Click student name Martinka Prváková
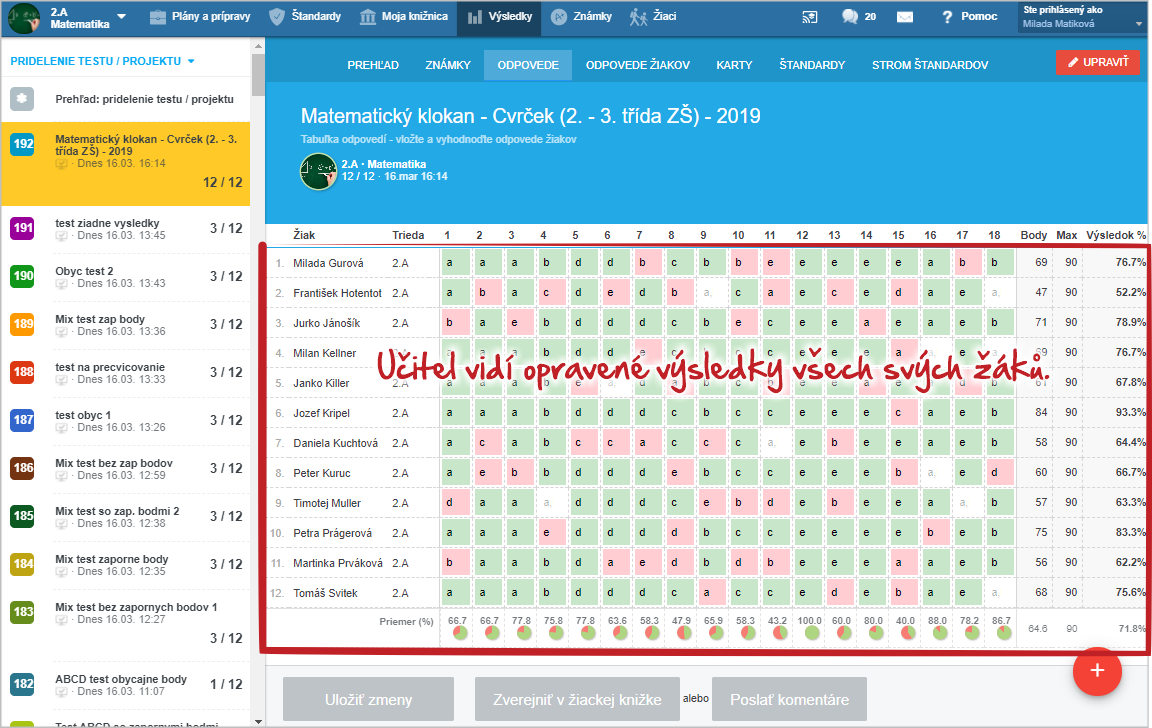Image resolution: width=1152 pixels, height=728 pixels. pyautogui.click(x=338, y=563)
